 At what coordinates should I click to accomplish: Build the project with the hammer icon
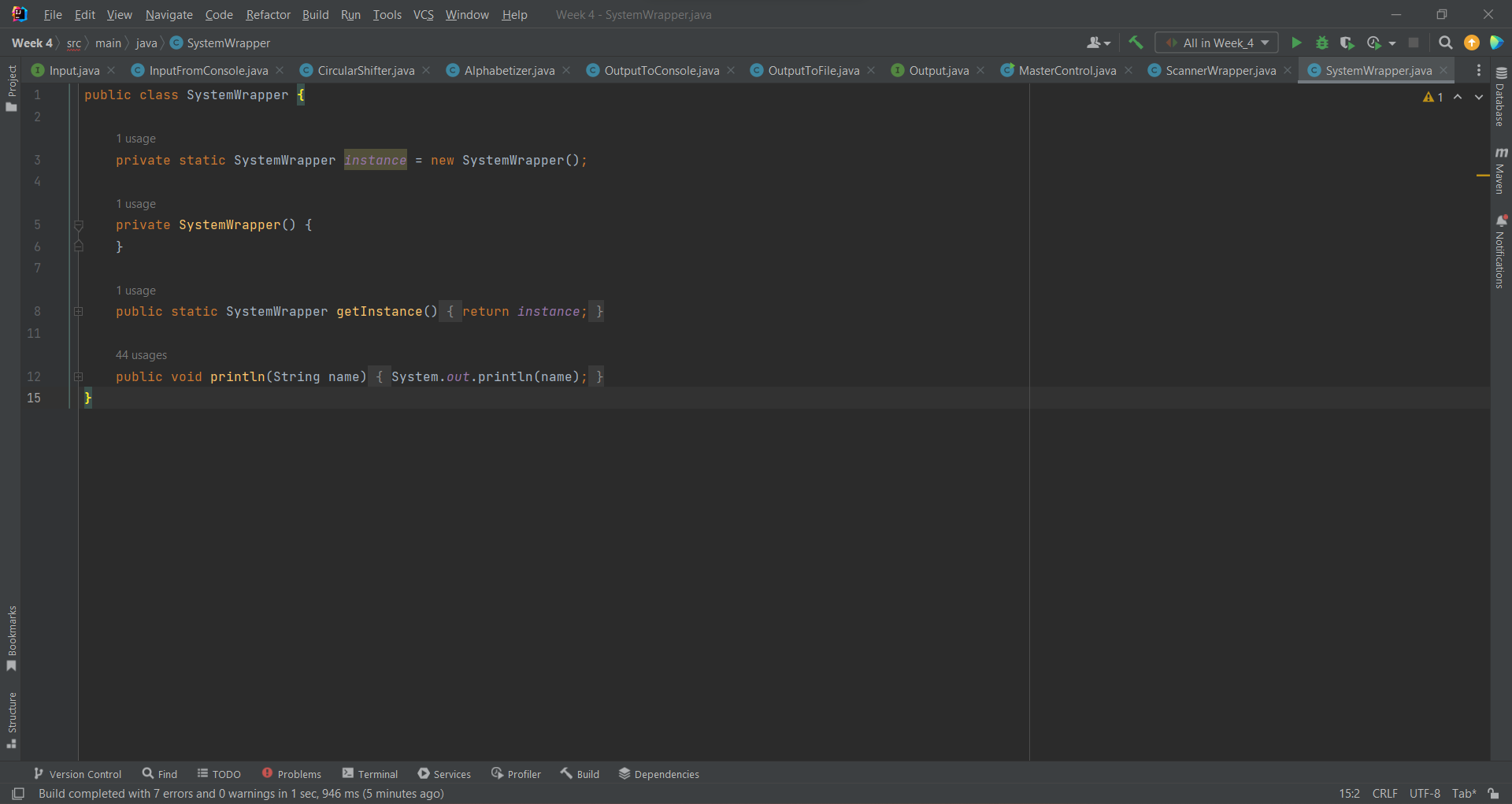(1136, 43)
